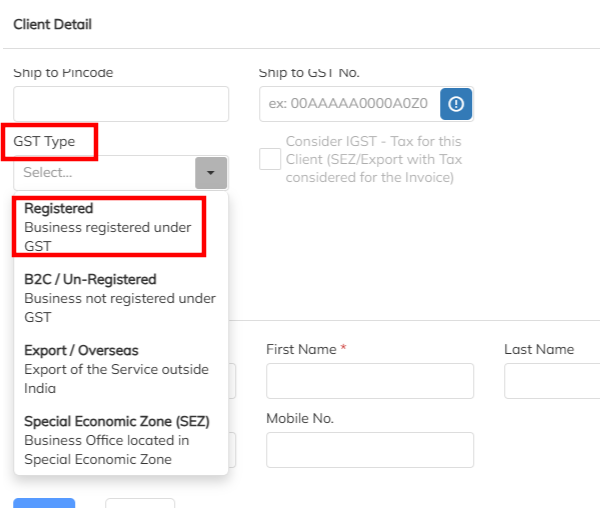This screenshot has width=600, height=520.
Task: Click the GST Type Select... field
Action: (104, 173)
